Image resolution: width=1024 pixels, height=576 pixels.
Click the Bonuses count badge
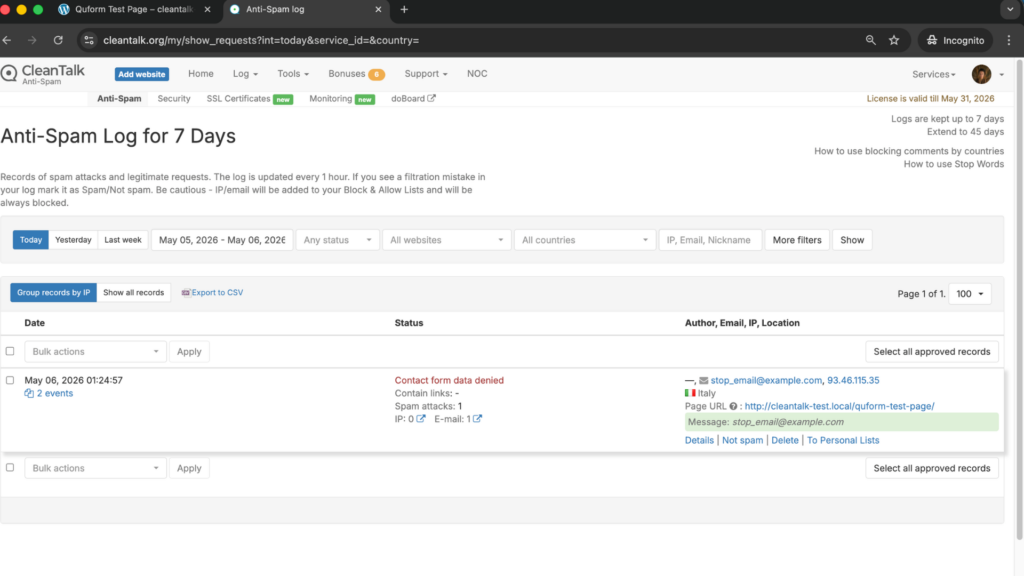(x=376, y=74)
